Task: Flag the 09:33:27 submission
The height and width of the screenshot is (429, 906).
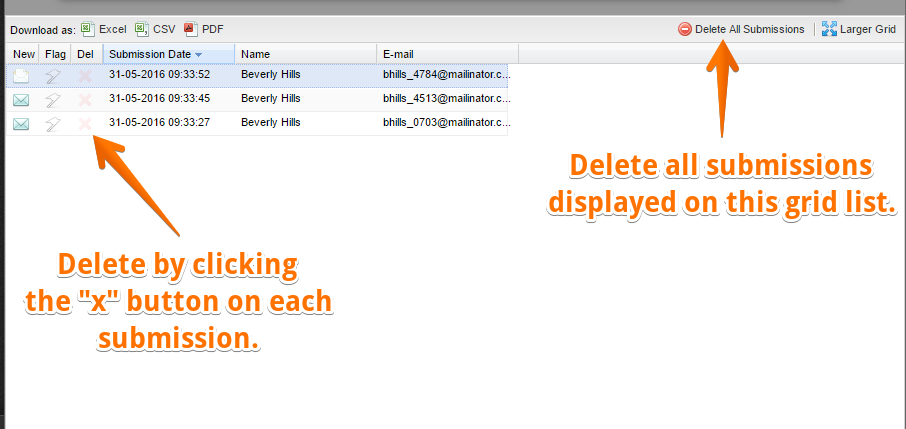Action: [53, 123]
